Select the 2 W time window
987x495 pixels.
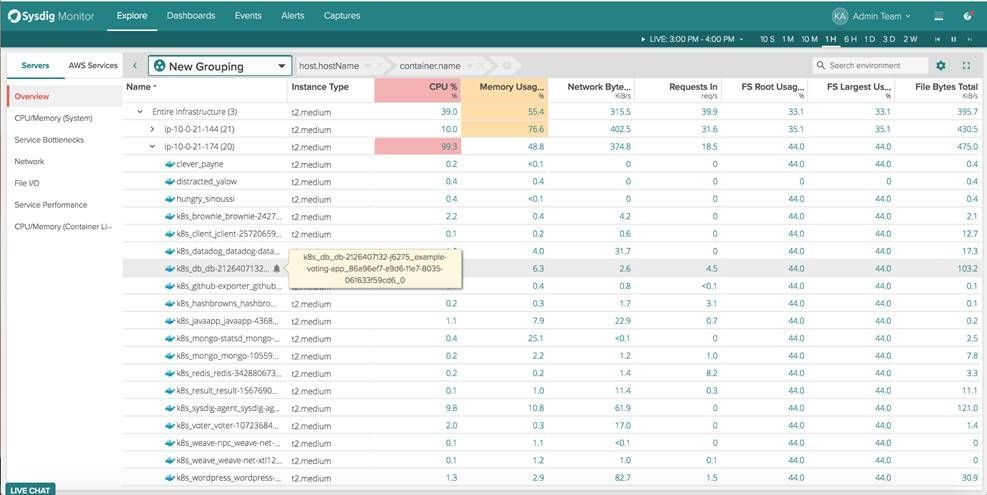910,39
